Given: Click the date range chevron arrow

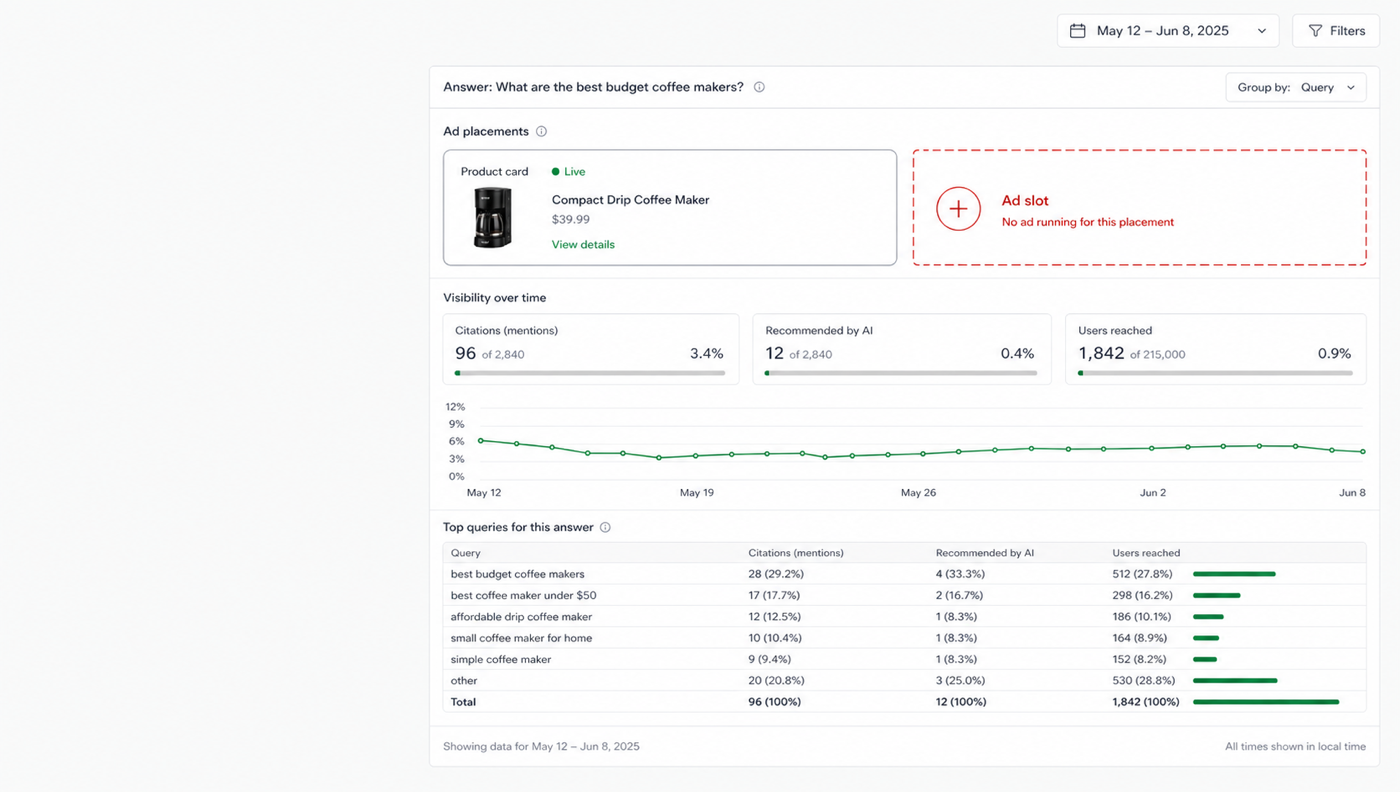Looking at the screenshot, I should 1262,31.
